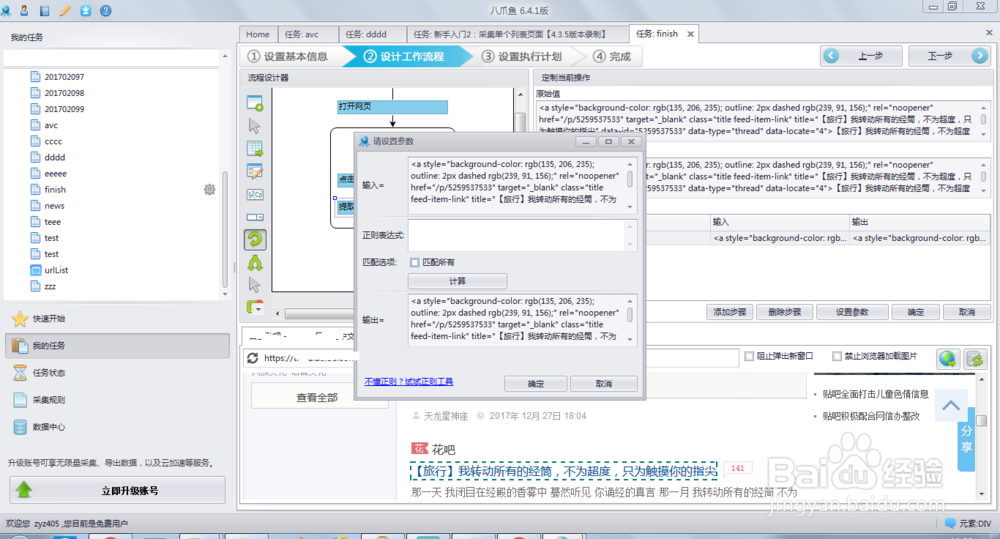The height and width of the screenshot is (539, 1000).
Task: Select the green loop tool icon
Action: pyautogui.click(x=255, y=240)
